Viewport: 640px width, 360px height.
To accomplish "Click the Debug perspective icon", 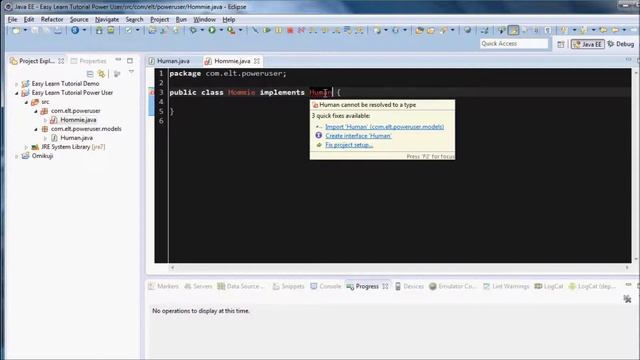I will pos(611,44).
